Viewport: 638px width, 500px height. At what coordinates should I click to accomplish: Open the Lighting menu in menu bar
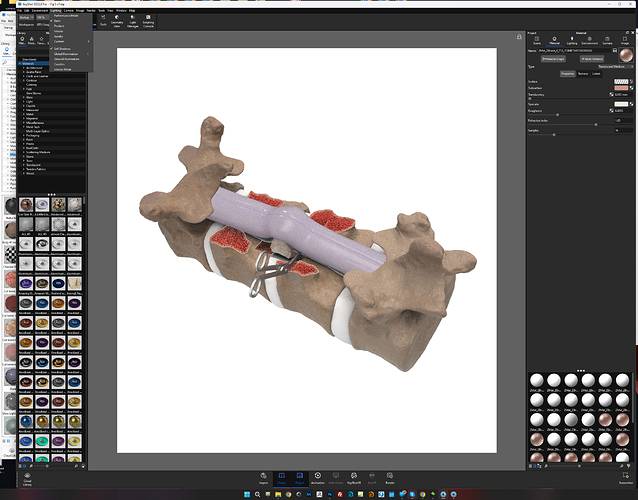(55, 11)
